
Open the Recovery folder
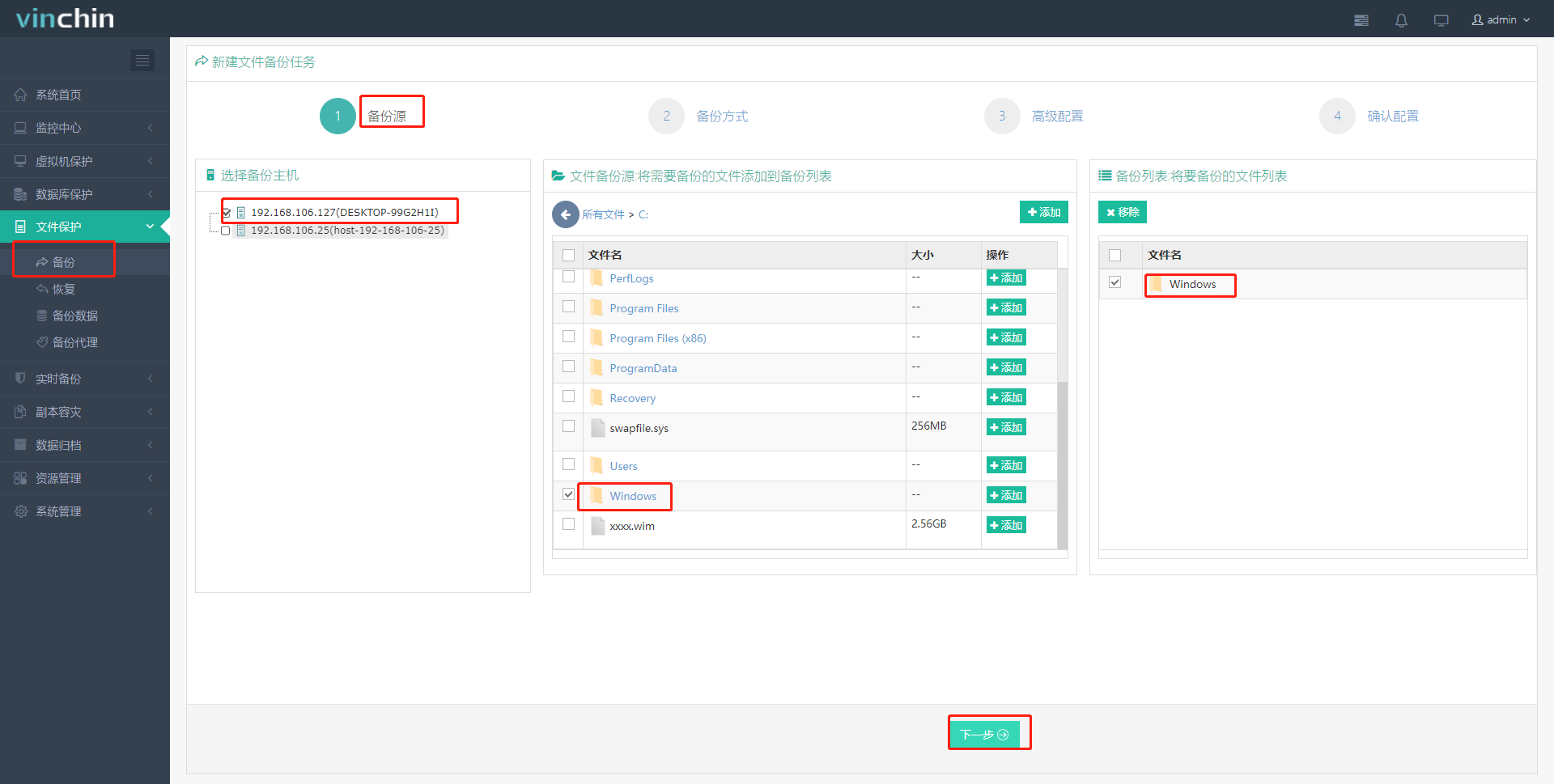point(633,398)
